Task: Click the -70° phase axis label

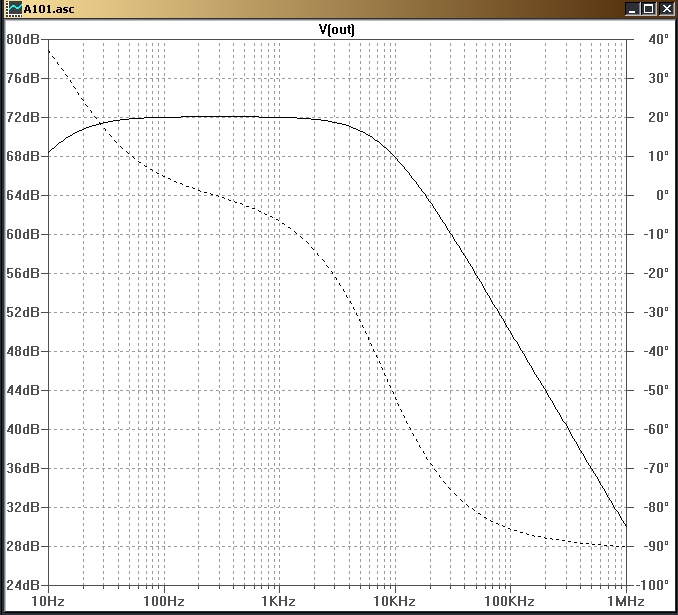Action: 656,468
